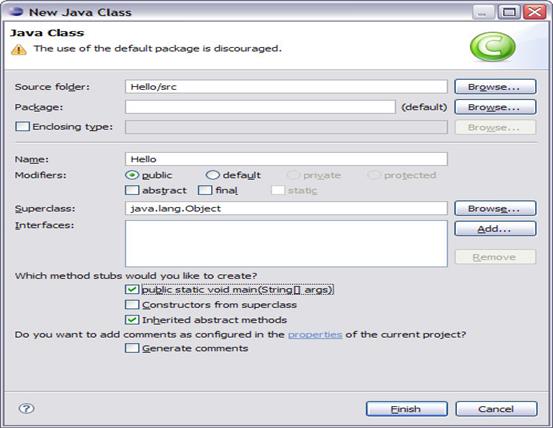Maximize the New Java Class dialog
Image resolution: width=553 pixels, height=428 pixels.
(x=509, y=12)
